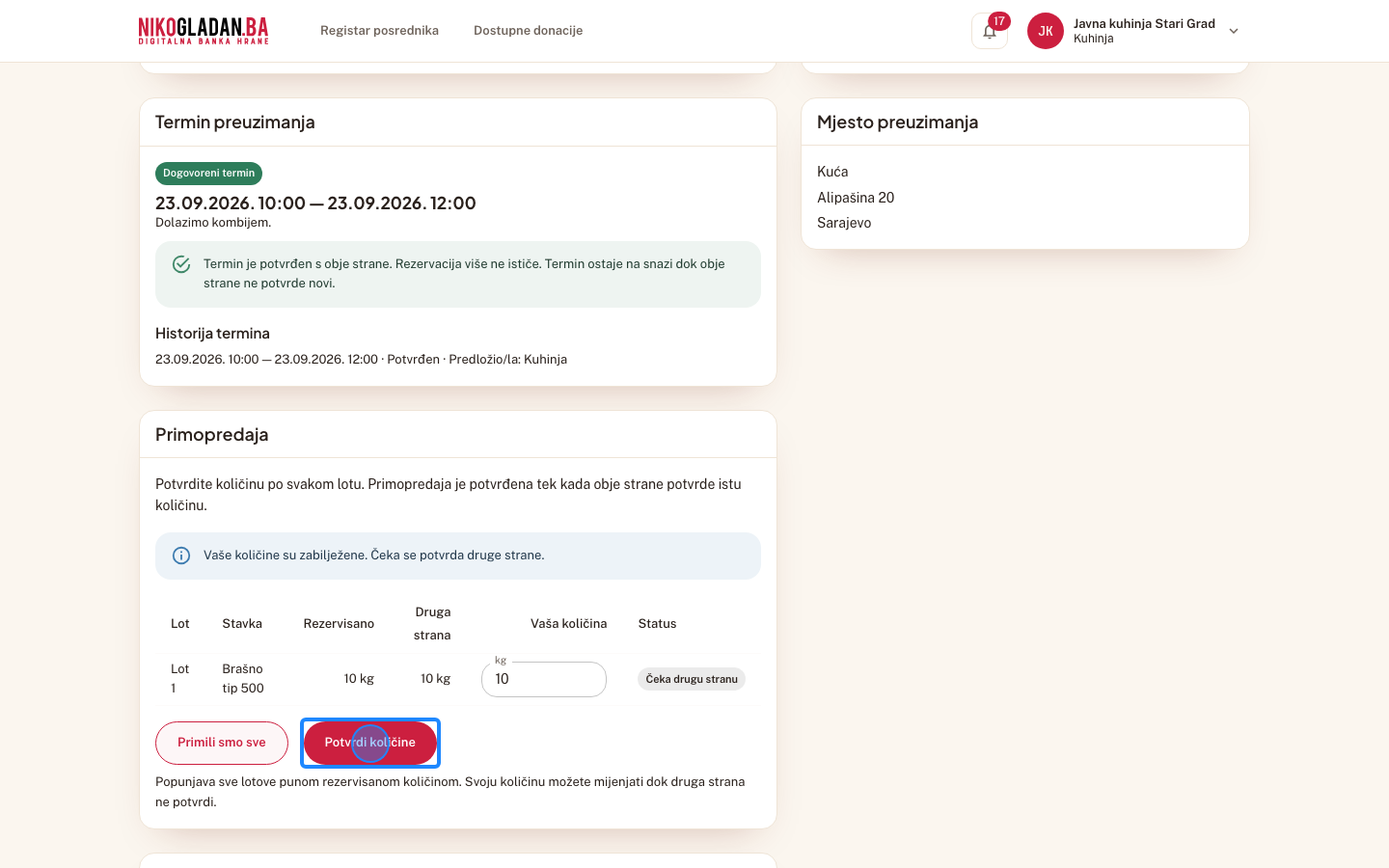Click the Primili smo sve button
1389x868 pixels.
pos(222,743)
